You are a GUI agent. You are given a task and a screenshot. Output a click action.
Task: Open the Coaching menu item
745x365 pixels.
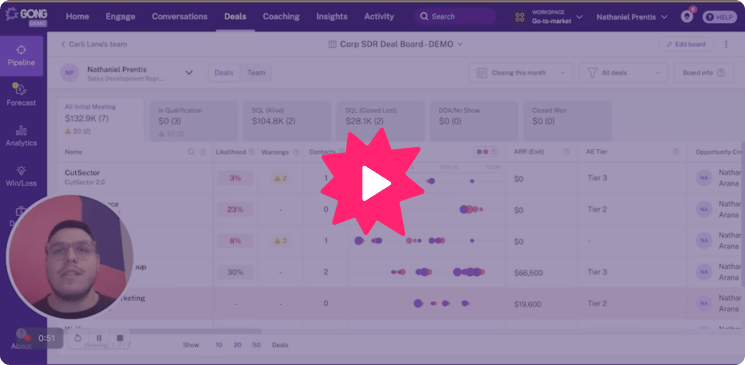(281, 17)
